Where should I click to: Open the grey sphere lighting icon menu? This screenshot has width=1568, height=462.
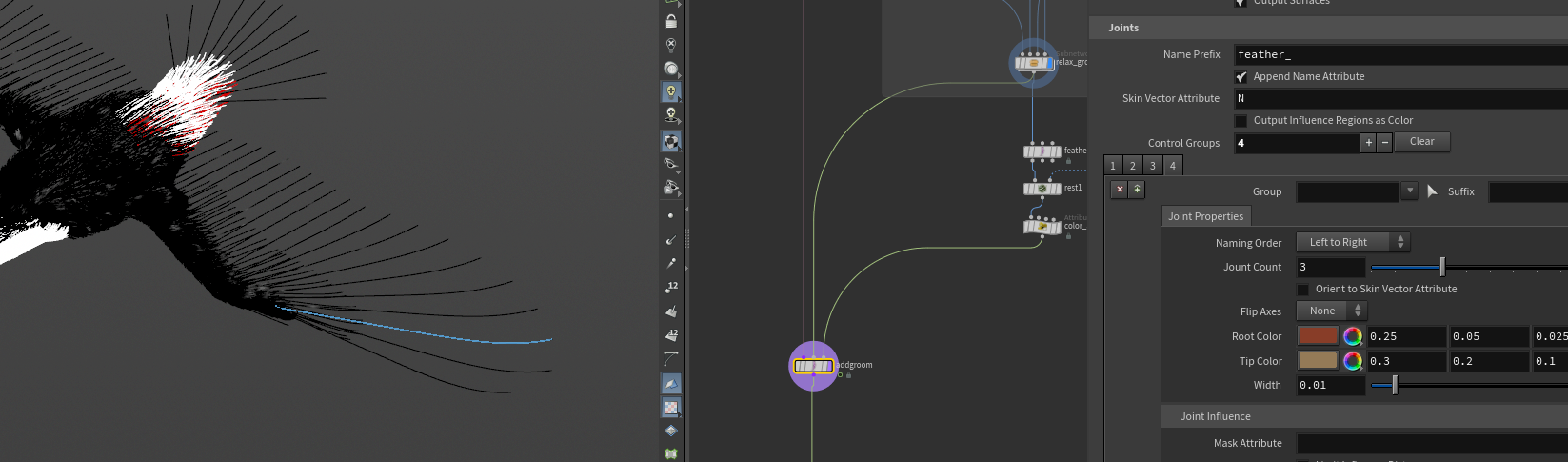pos(671,69)
